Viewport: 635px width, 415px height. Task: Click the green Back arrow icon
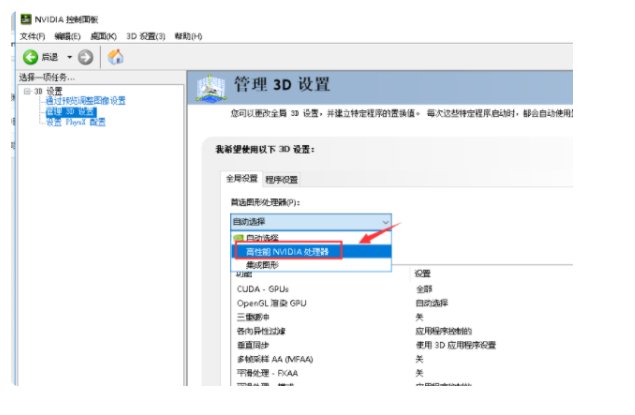pos(30,57)
